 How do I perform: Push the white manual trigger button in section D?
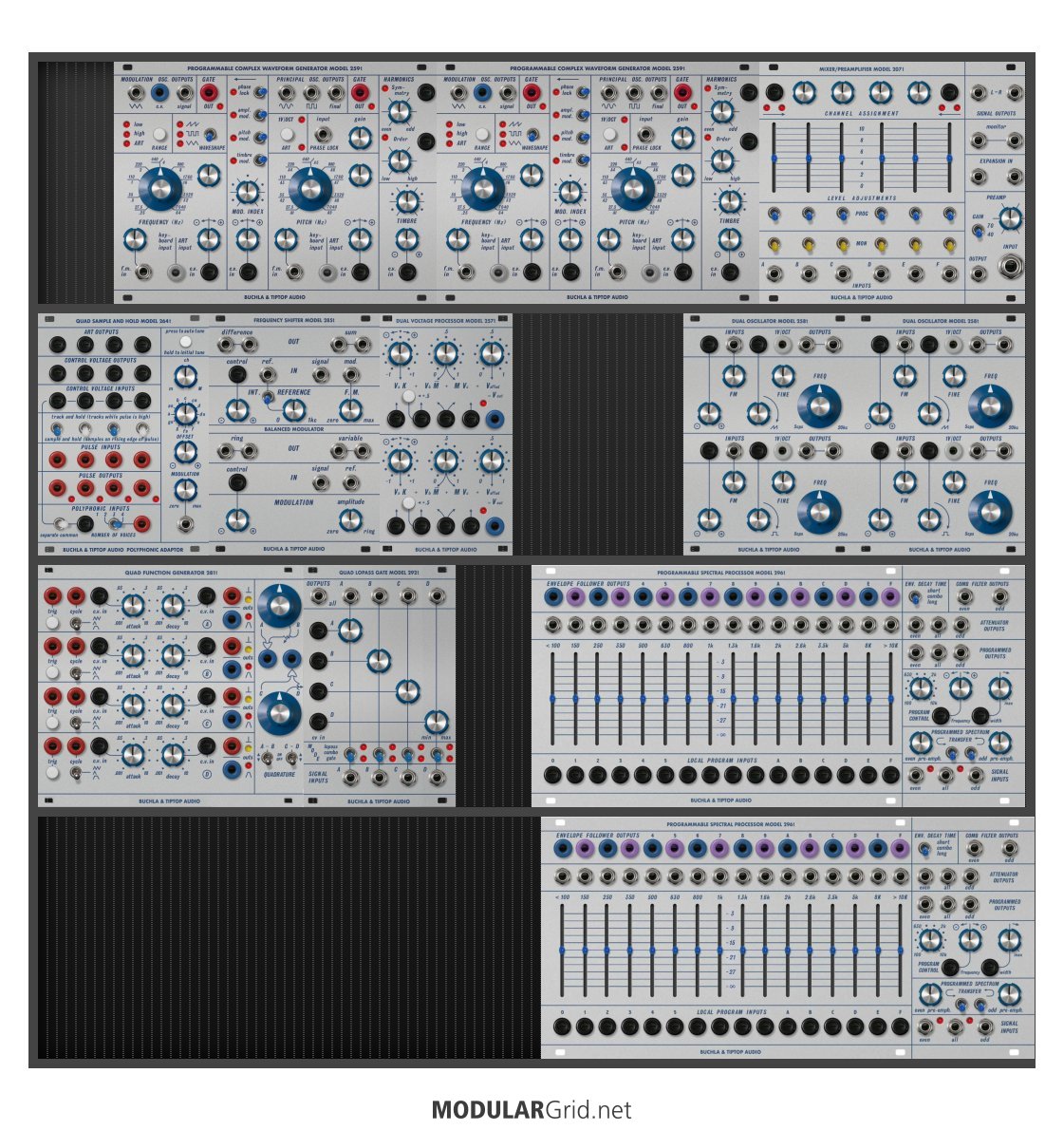pos(52,772)
